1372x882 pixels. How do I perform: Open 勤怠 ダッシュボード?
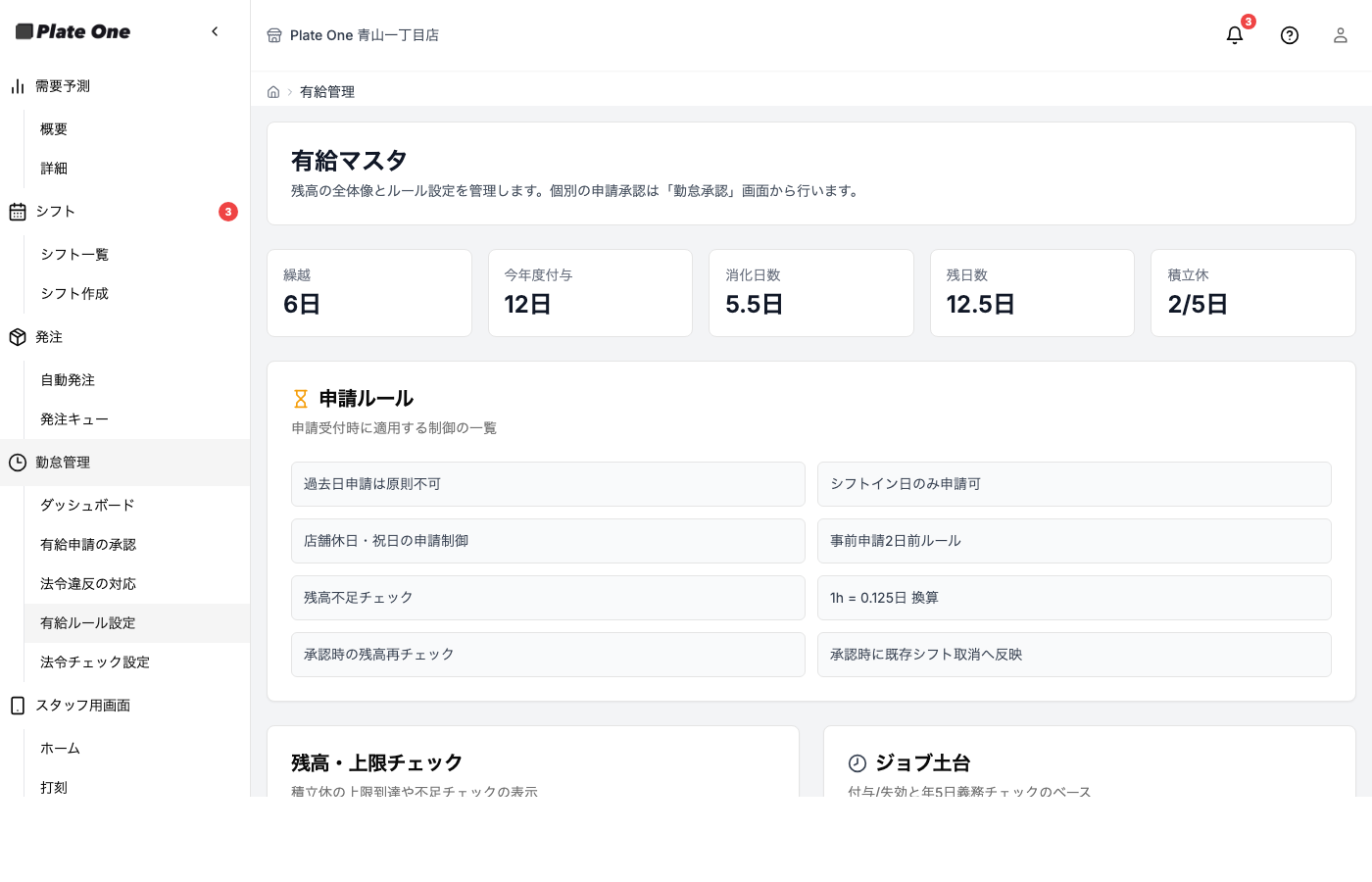[137, 506]
